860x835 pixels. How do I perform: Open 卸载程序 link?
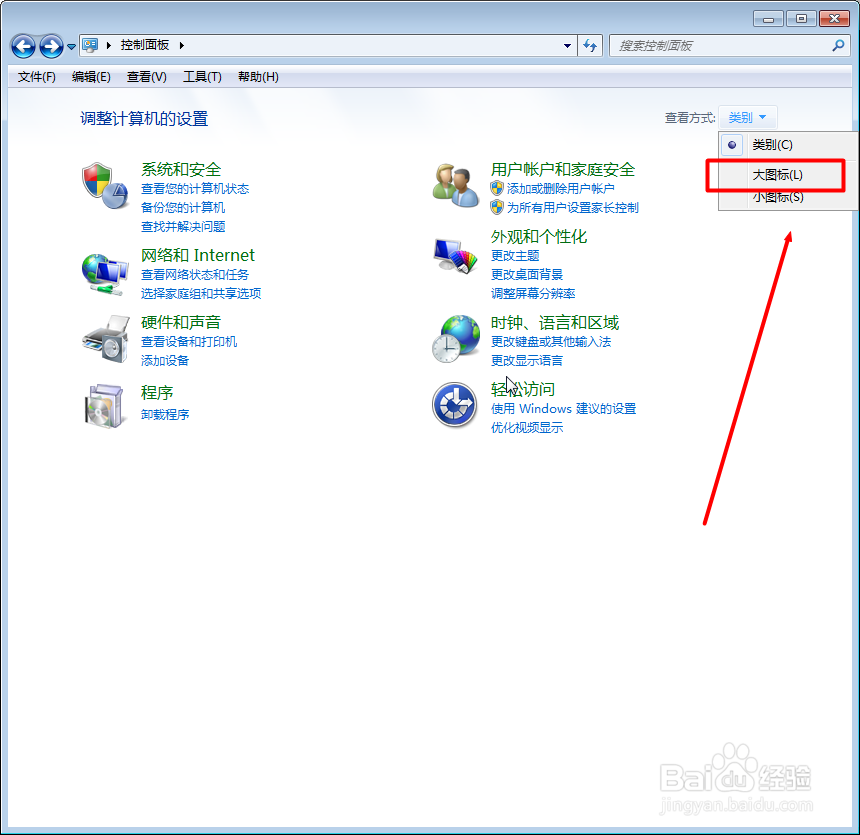point(165,414)
